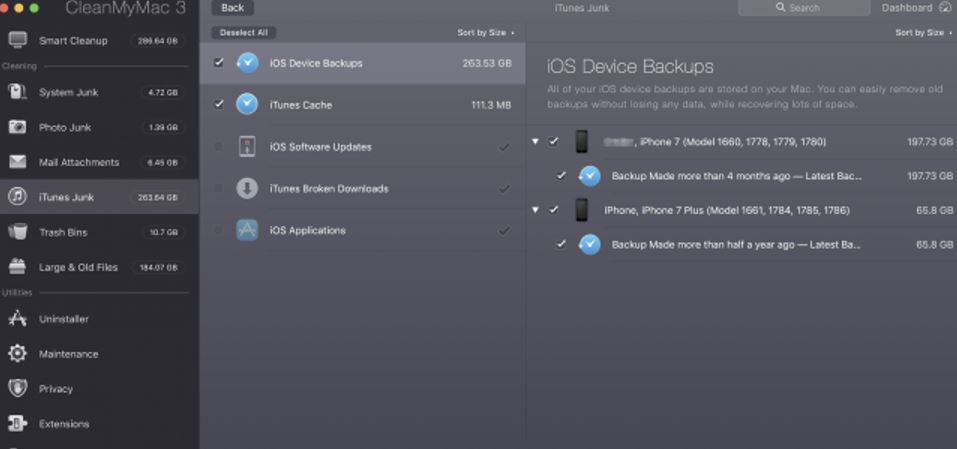Collapse the iPhone 7 backup group
This screenshot has width=957, height=449.
[535, 142]
